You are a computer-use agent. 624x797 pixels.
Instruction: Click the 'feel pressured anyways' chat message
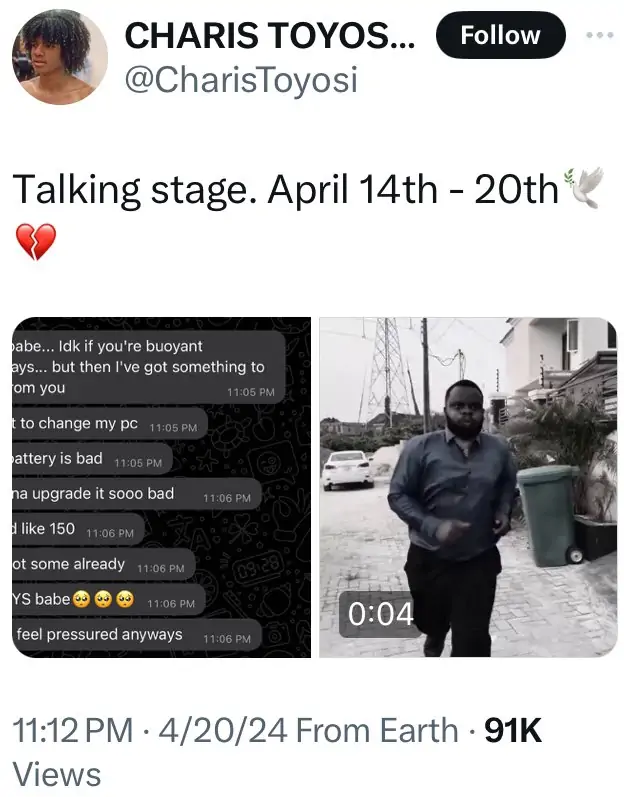point(137,635)
